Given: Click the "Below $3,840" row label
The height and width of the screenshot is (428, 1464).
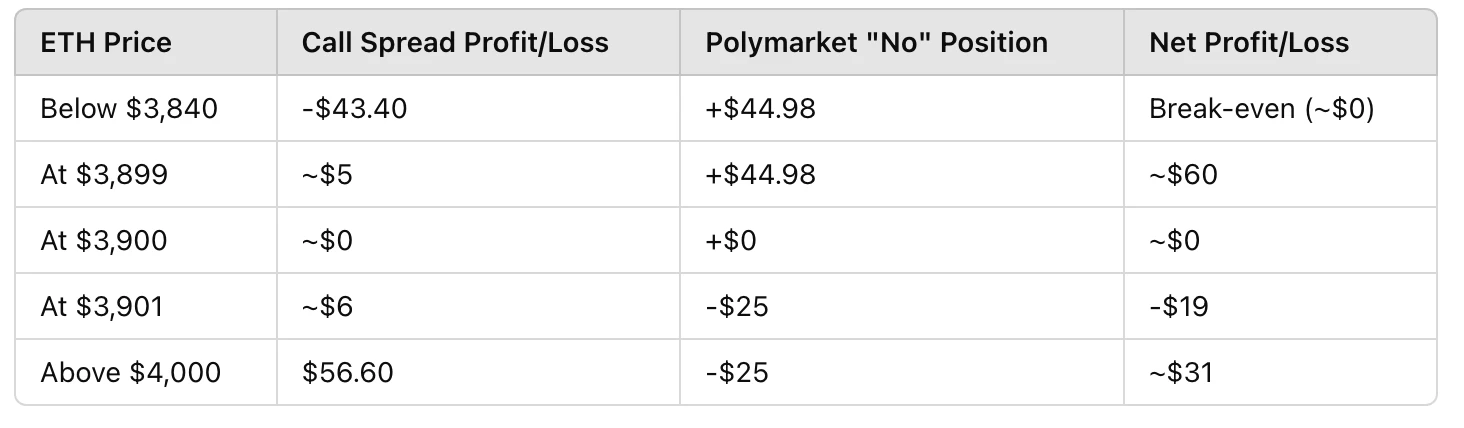Looking at the screenshot, I should pos(129,108).
